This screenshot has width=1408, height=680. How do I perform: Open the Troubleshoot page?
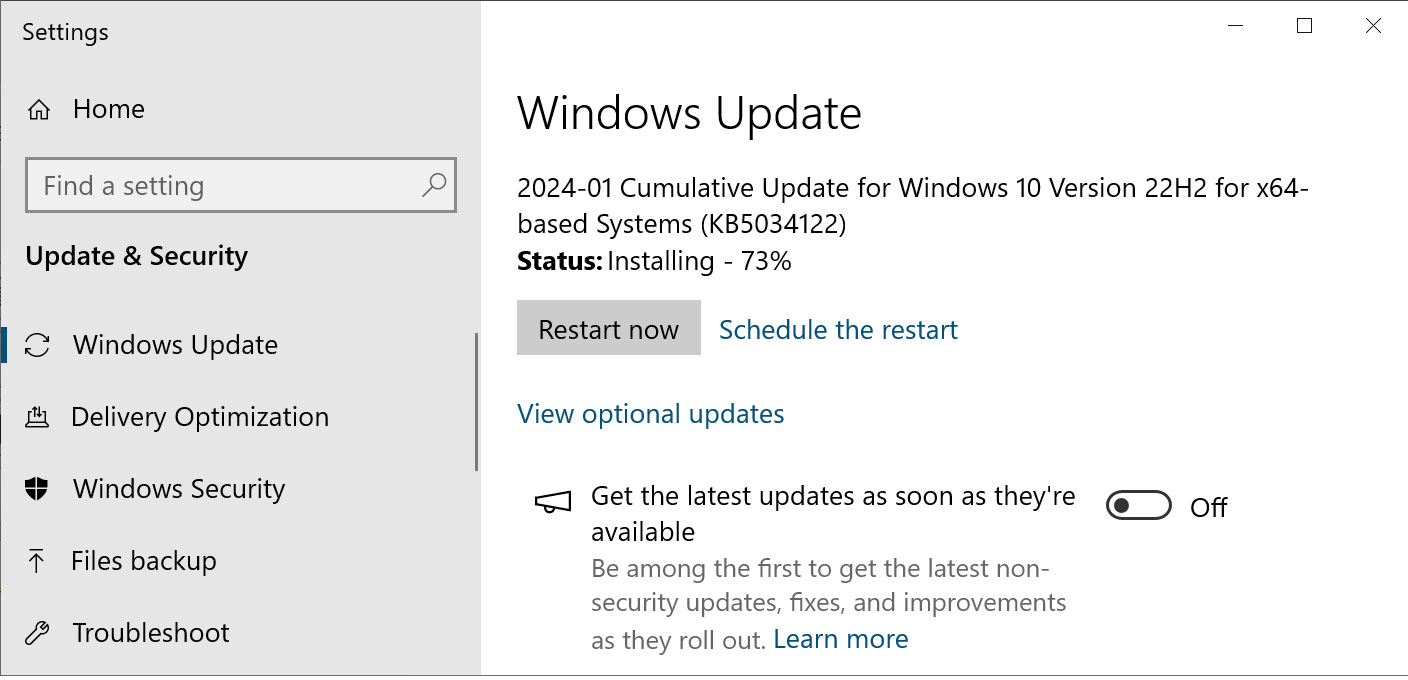(151, 633)
